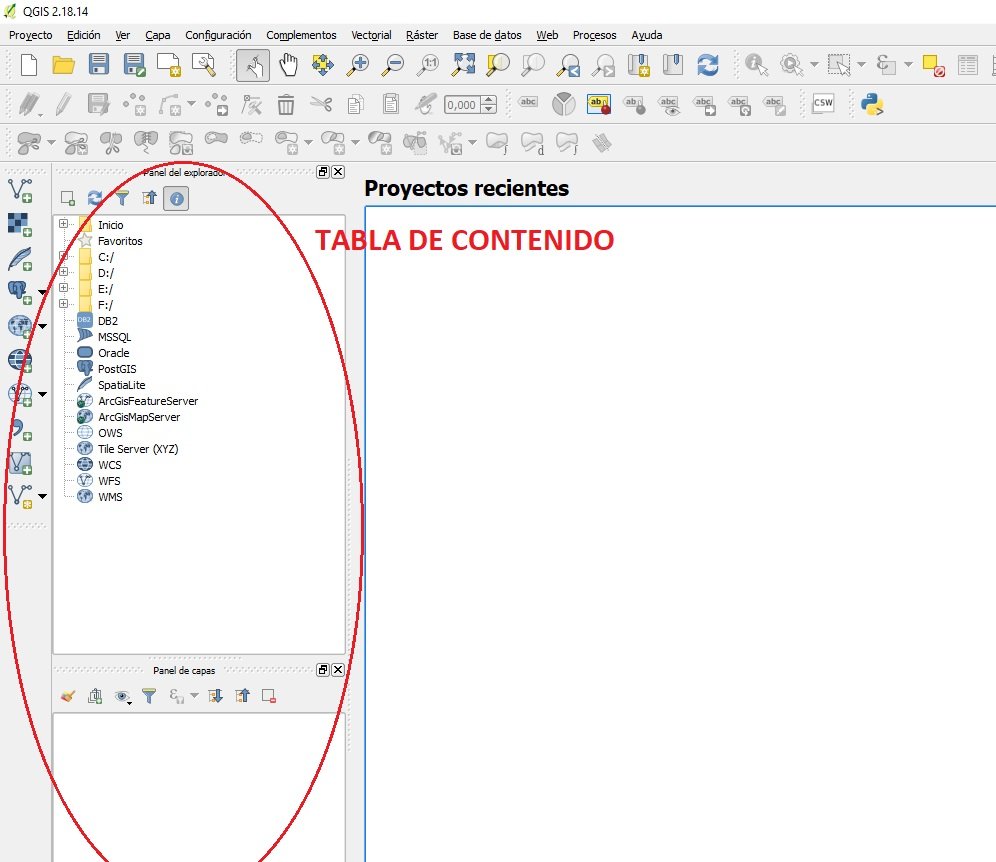Close the Panel de capas
Viewport: 996px width, 862px height.
click(x=339, y=670)
